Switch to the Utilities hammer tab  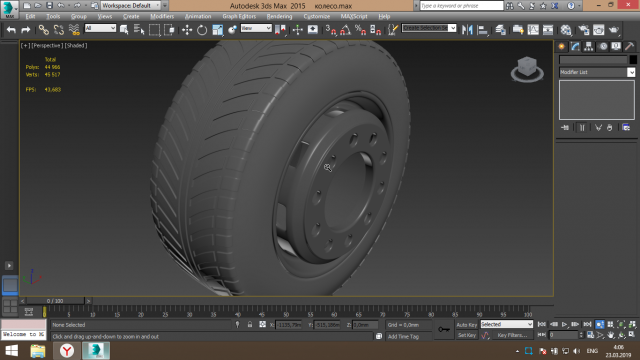pyautogui.click(x=629, y=47)
